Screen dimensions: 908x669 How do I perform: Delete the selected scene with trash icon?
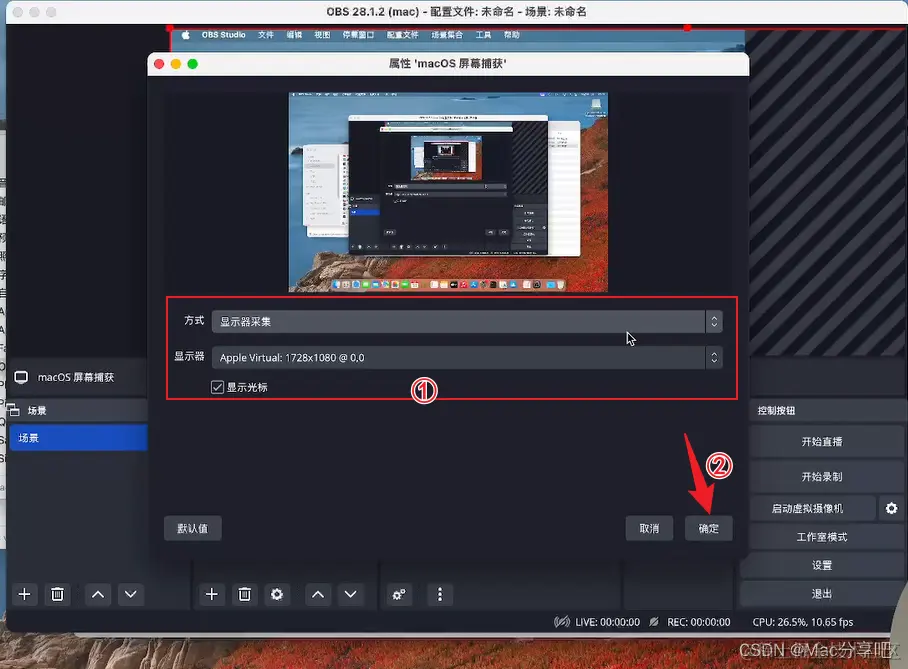57,594
